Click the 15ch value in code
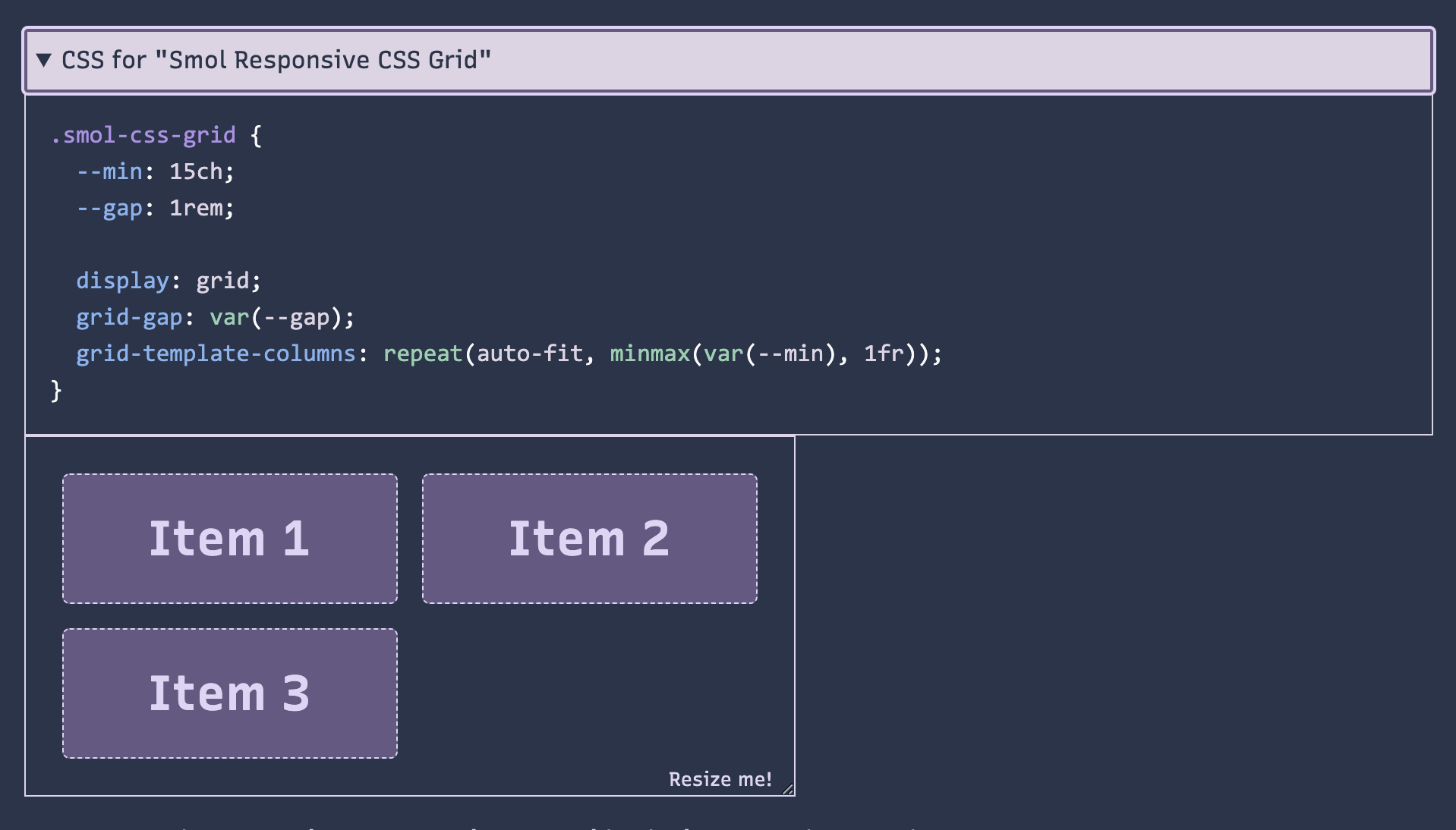1456x830 pixels. tap(196, 171)
